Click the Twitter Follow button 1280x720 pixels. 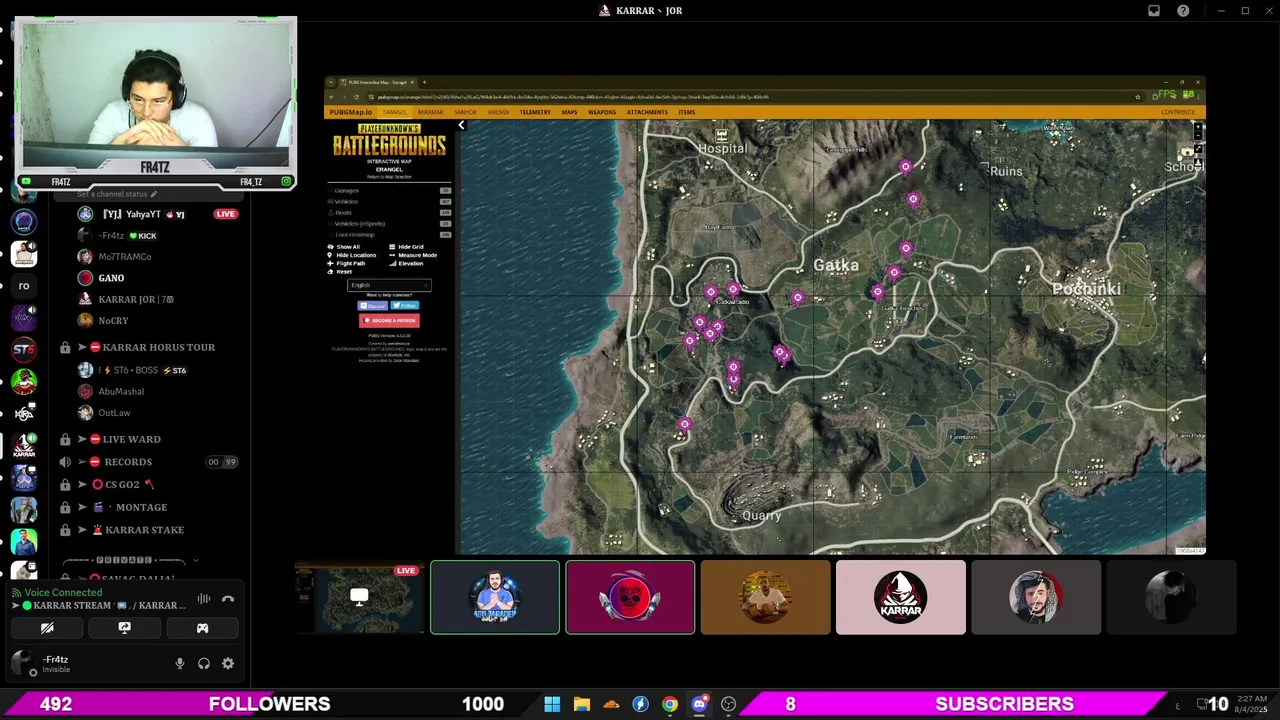tap(404, 306)
